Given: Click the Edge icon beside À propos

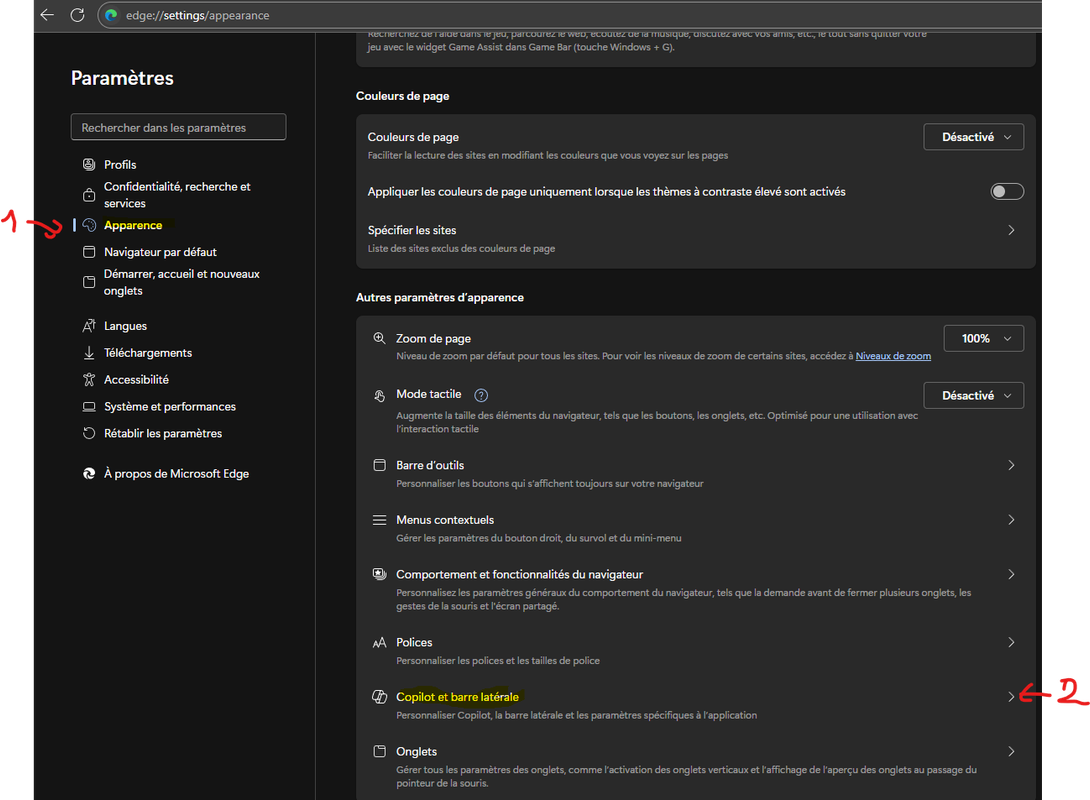Looking at the screenshot, I should click(89, 473).
